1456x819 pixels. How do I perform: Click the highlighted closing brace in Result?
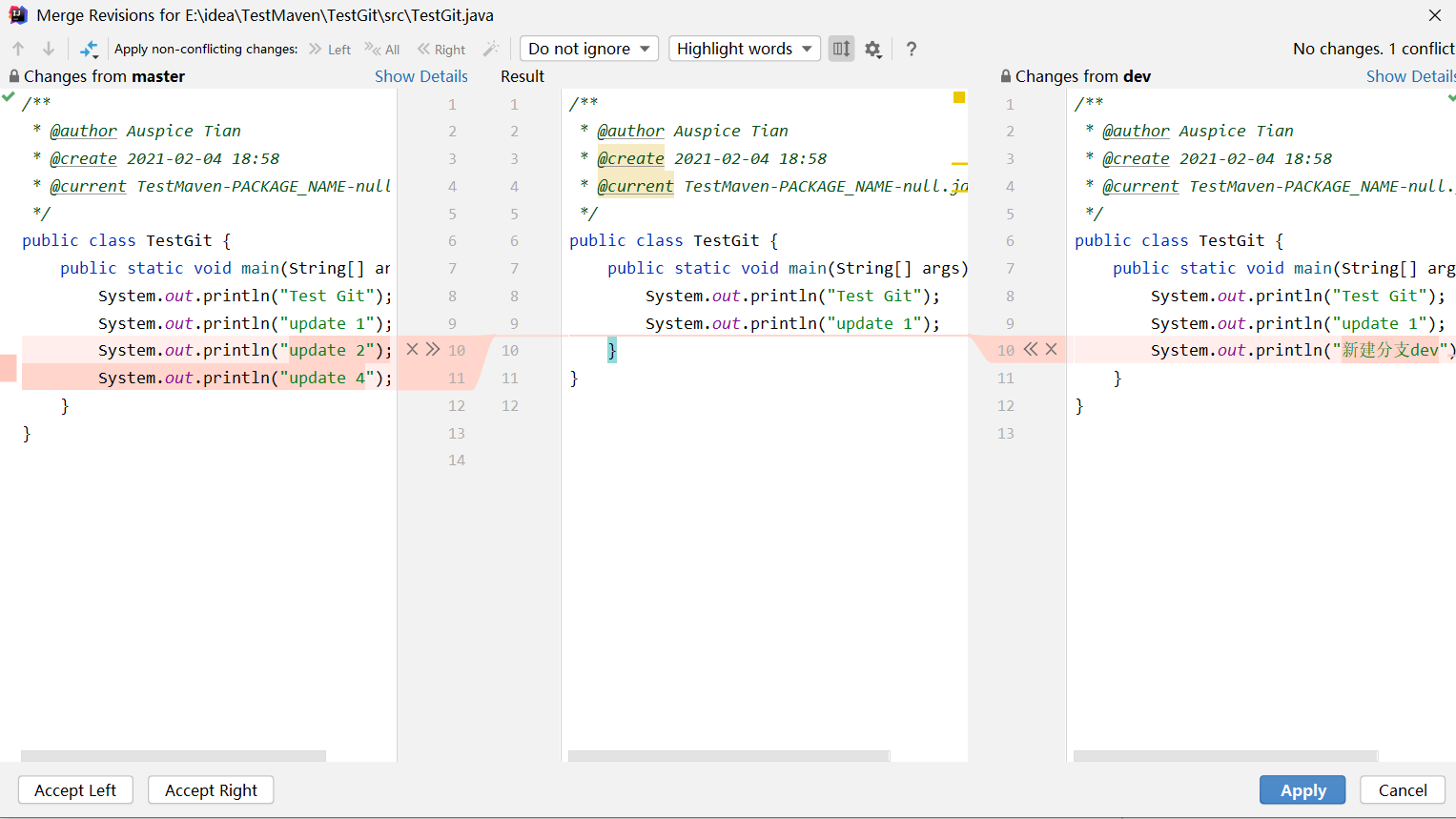click(x=612, y=350)
